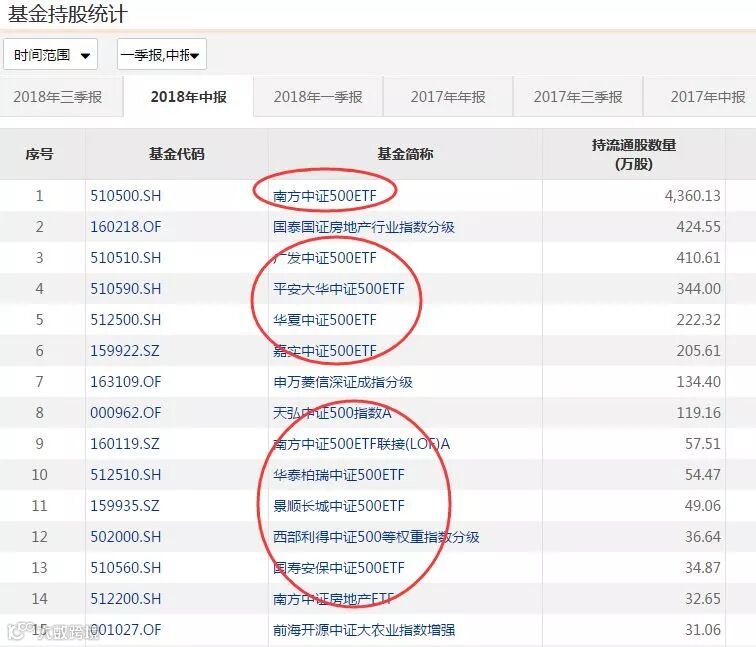Open fund code 512200.SH link
Viewport: 756px width, 647px height.
(125, 598)
